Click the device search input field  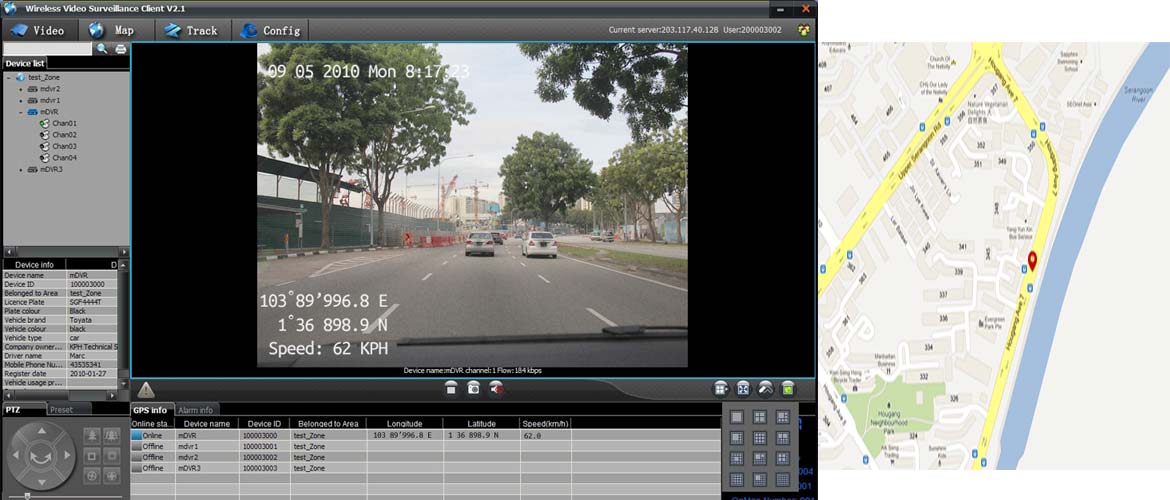point(46,48)
